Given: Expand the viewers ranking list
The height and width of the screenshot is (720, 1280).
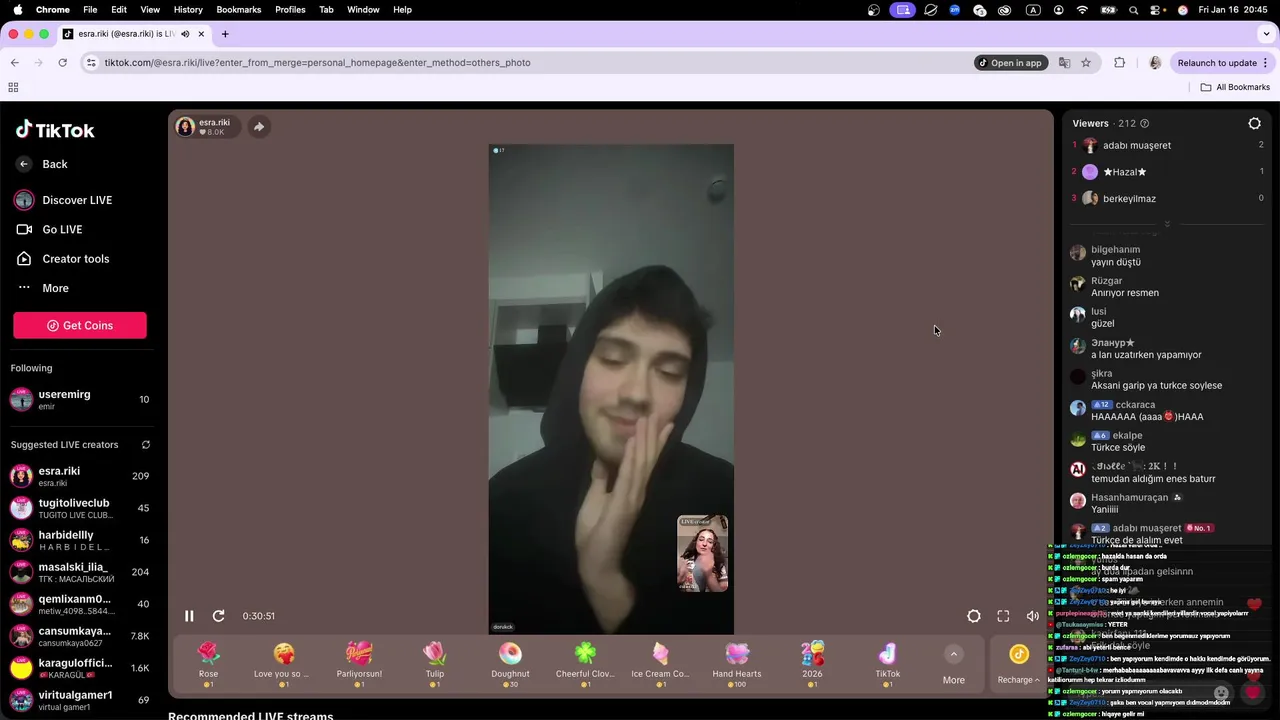Looking at the screenshot, I should pos(1167,224).
